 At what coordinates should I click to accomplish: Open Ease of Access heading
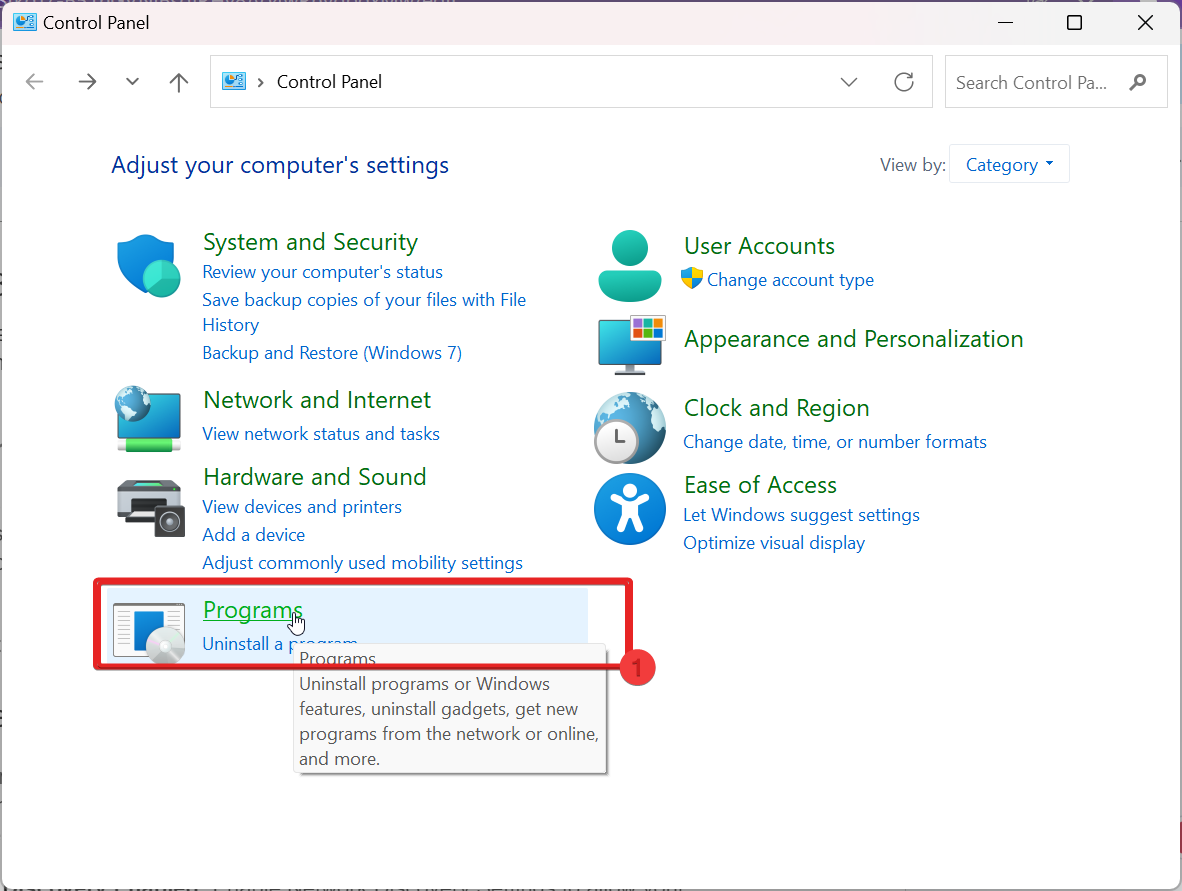[x=760, y=485]
